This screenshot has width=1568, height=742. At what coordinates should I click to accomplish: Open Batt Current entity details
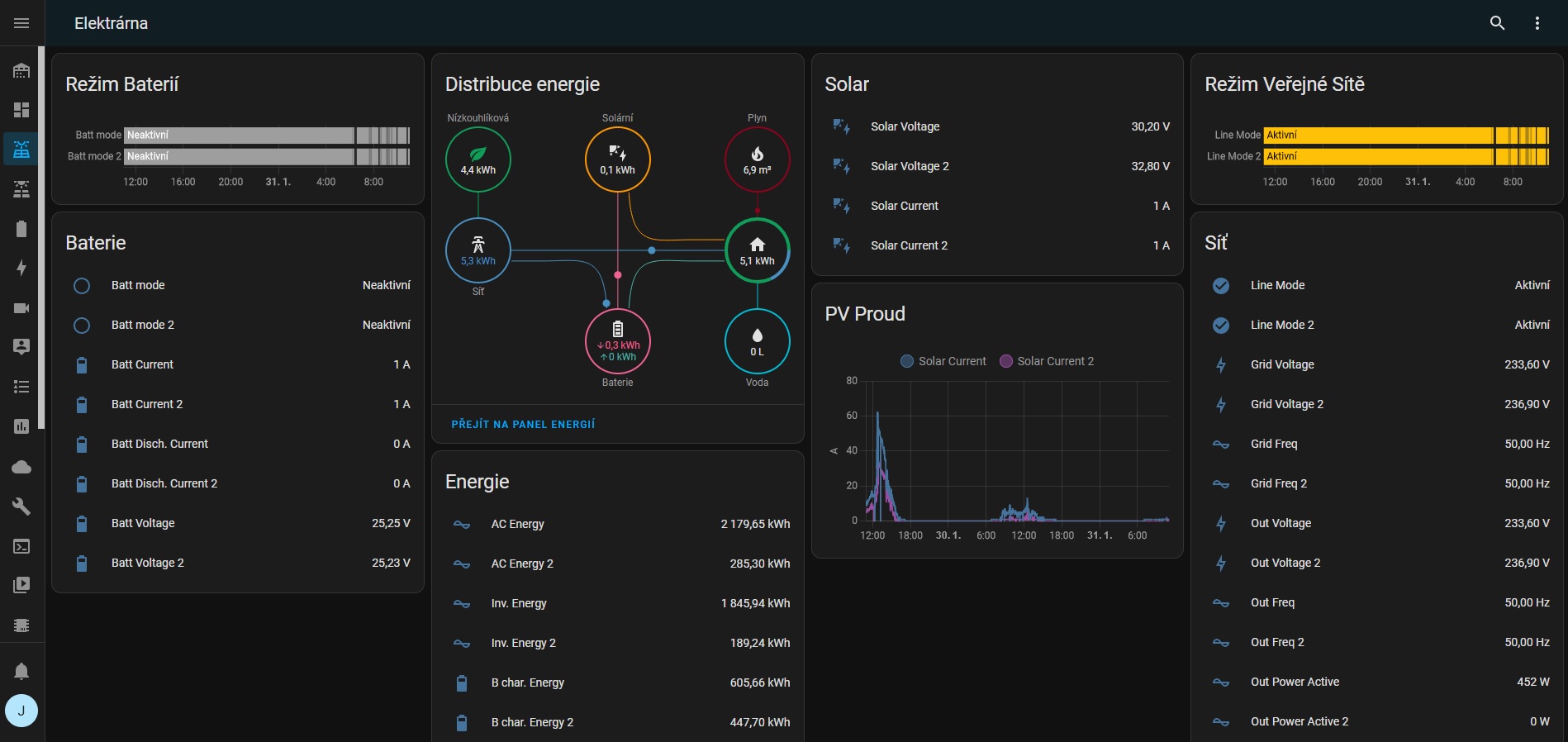[238, 364]
